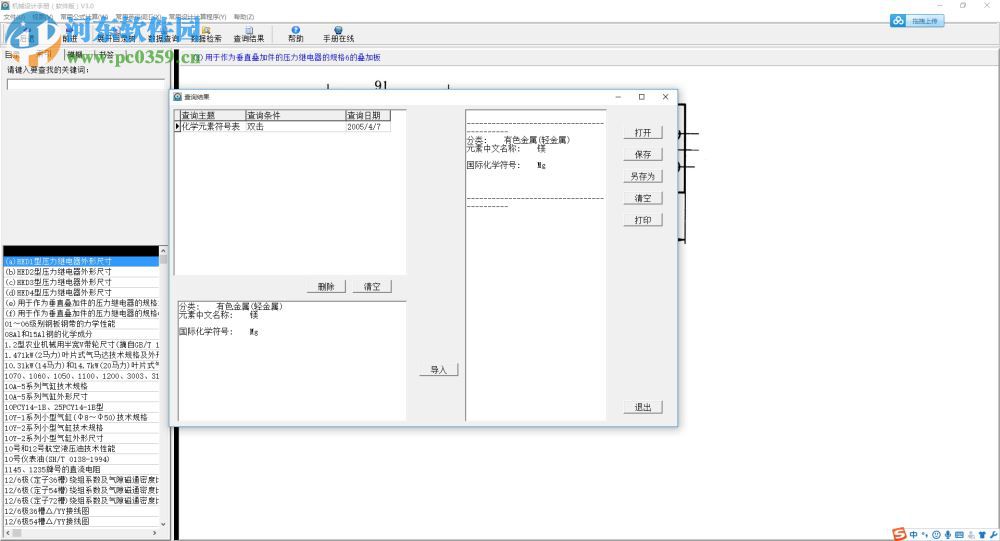Select 10A-5系列气缸技术规格 list item

tap(81, 386)
